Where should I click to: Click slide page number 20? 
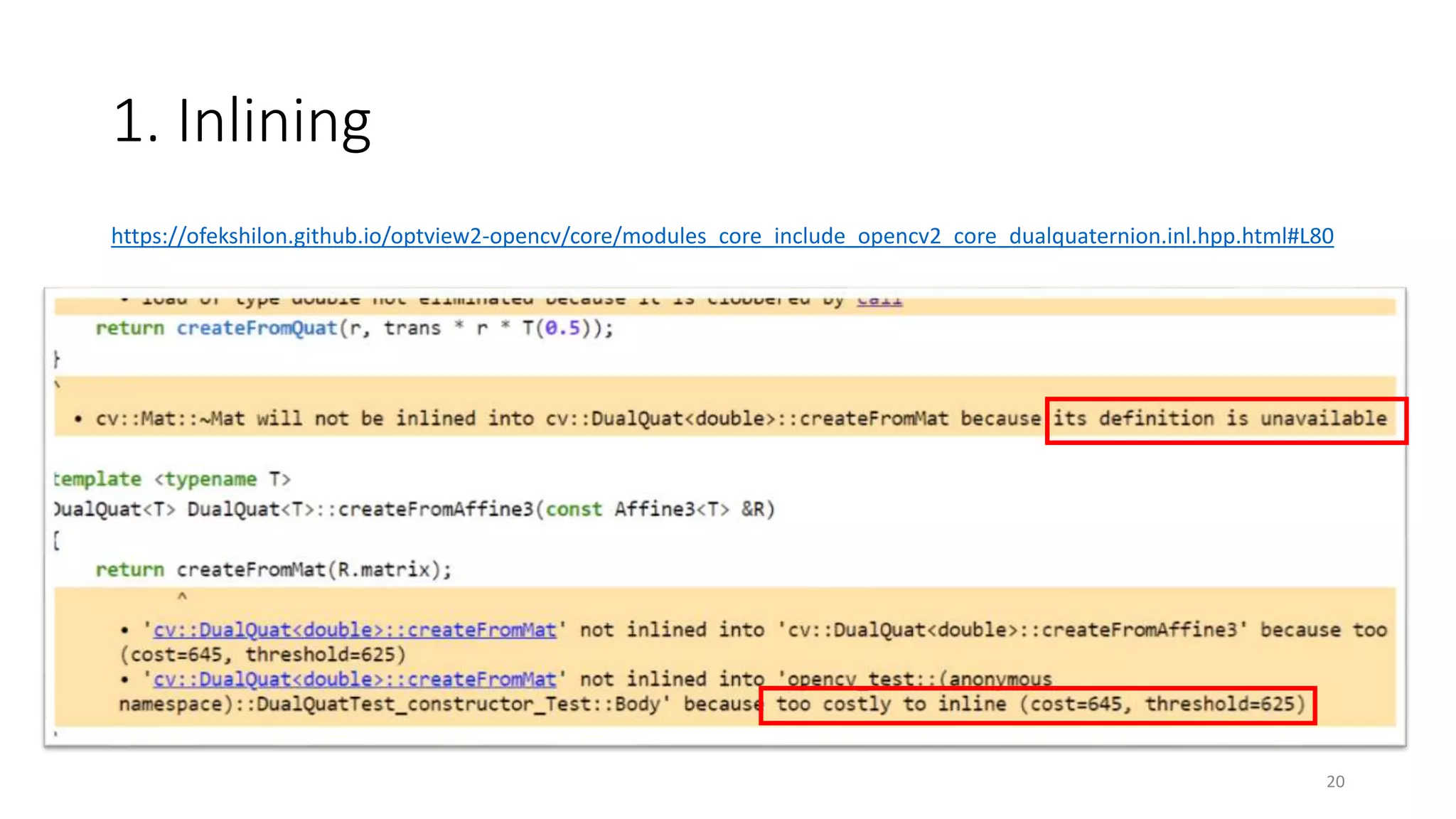coord(1335,781)
